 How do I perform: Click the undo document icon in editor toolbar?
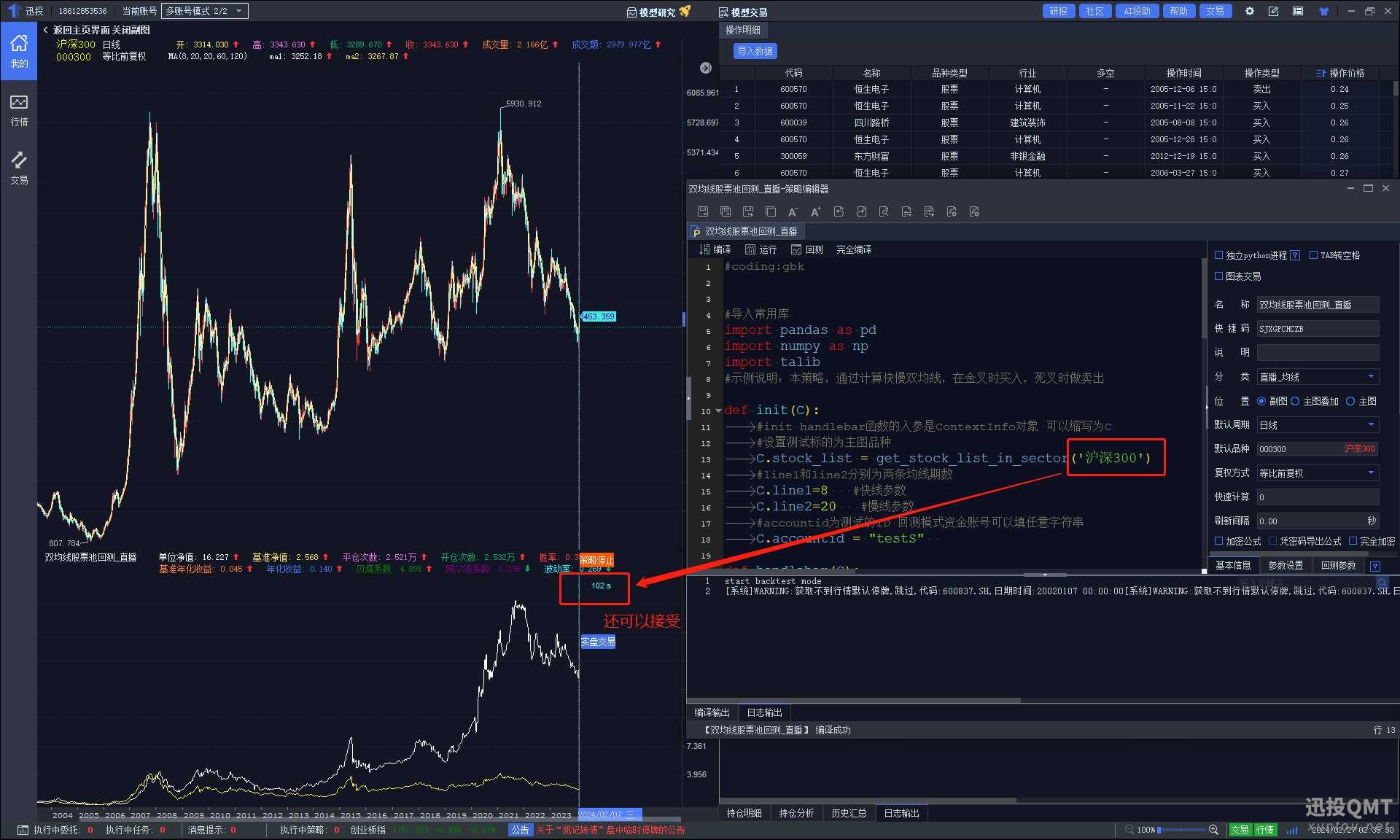click(839, 211)
